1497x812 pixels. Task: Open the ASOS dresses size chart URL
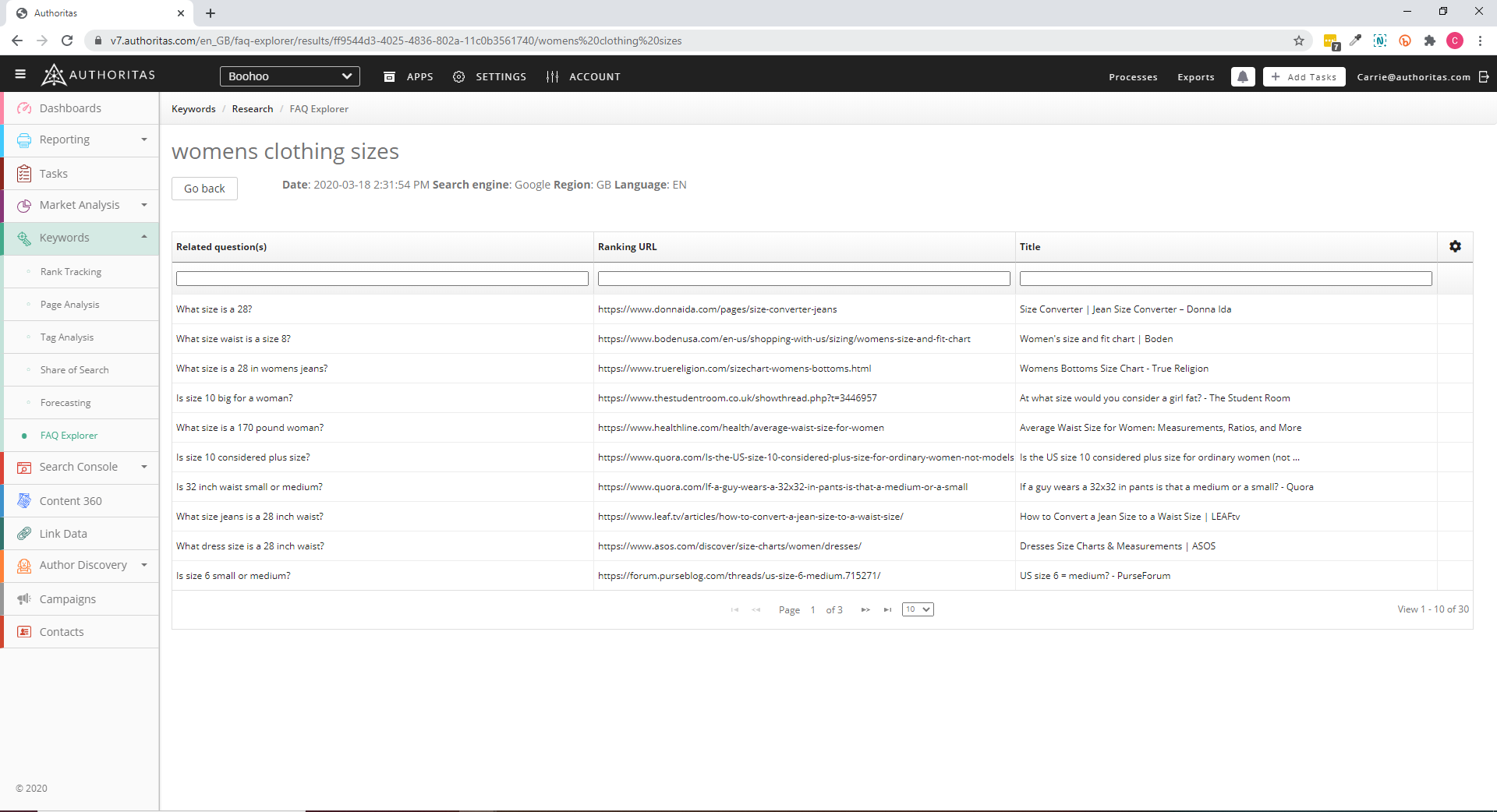point(729,546)
